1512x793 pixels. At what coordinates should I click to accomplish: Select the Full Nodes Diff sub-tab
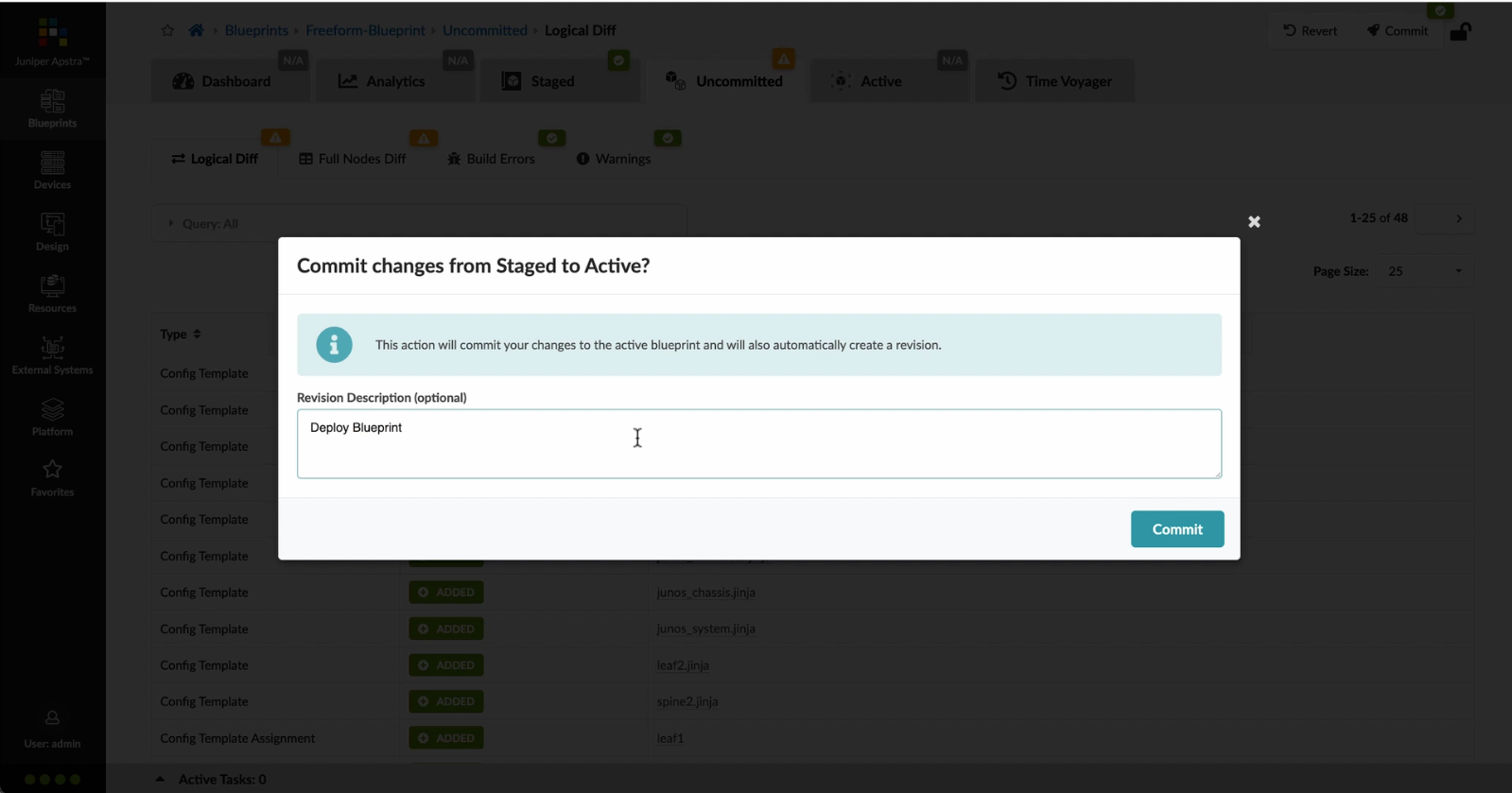[353, 159]
